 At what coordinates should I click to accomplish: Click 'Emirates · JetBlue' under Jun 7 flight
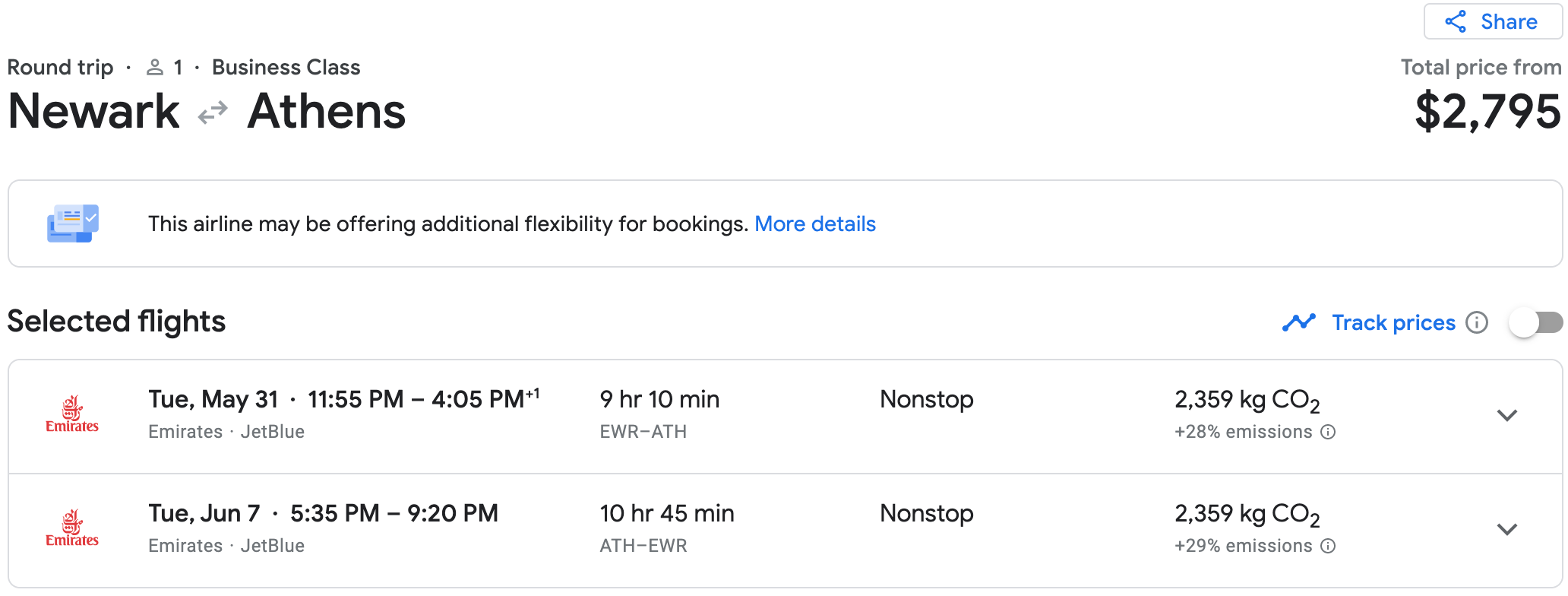(x=226, y=546)
